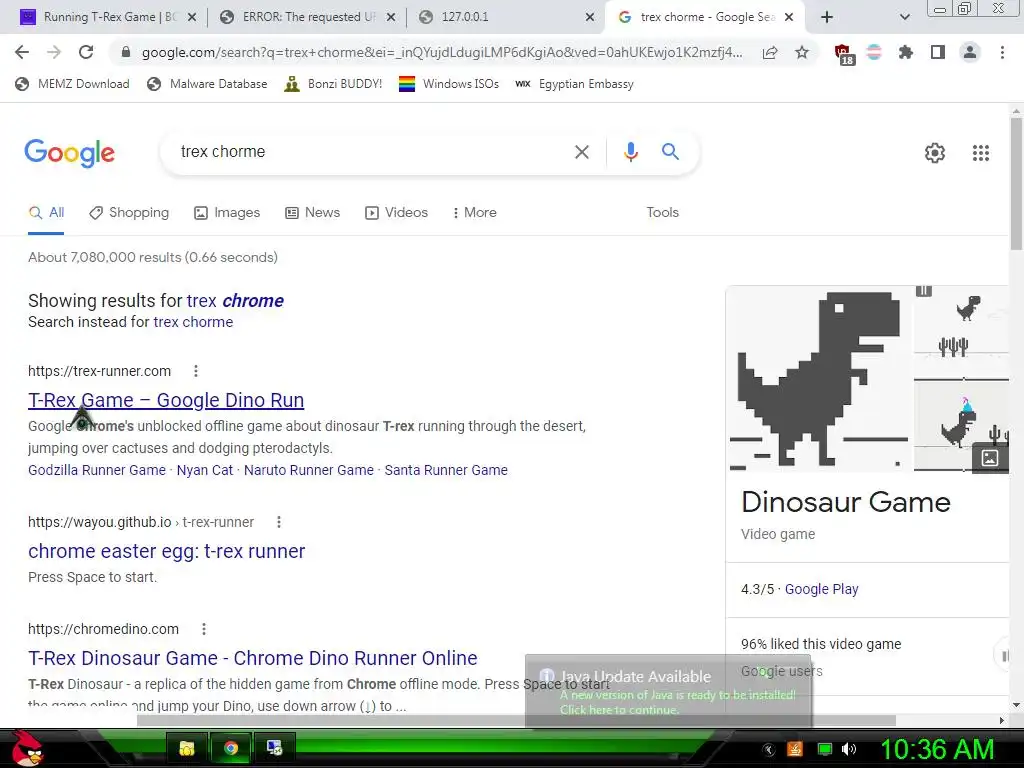Open options for the wayou.github.io result
This screenshot has height=768, width=1024.
278,522
